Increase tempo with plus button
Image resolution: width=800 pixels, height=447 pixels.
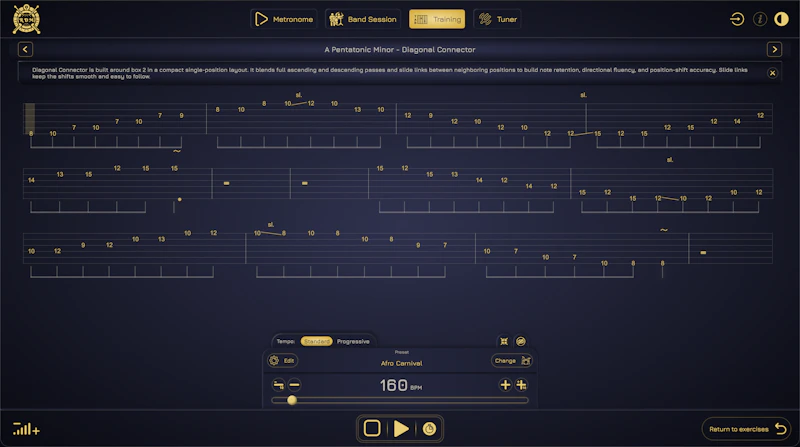[505, 385]
